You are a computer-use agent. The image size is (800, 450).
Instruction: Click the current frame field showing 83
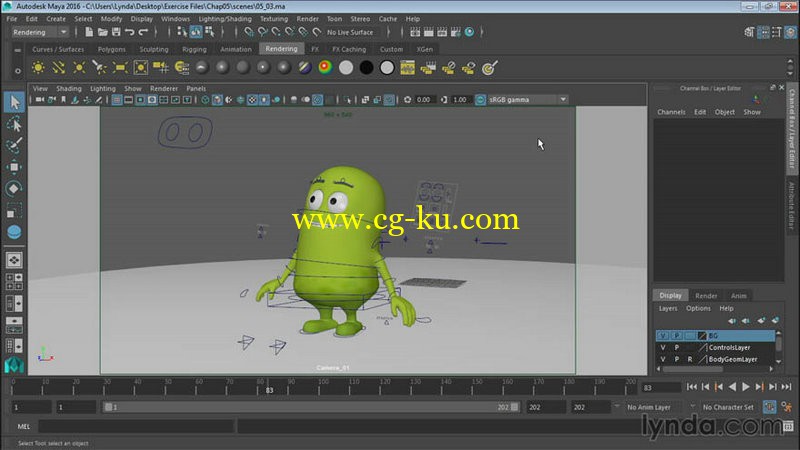(661, 388)
